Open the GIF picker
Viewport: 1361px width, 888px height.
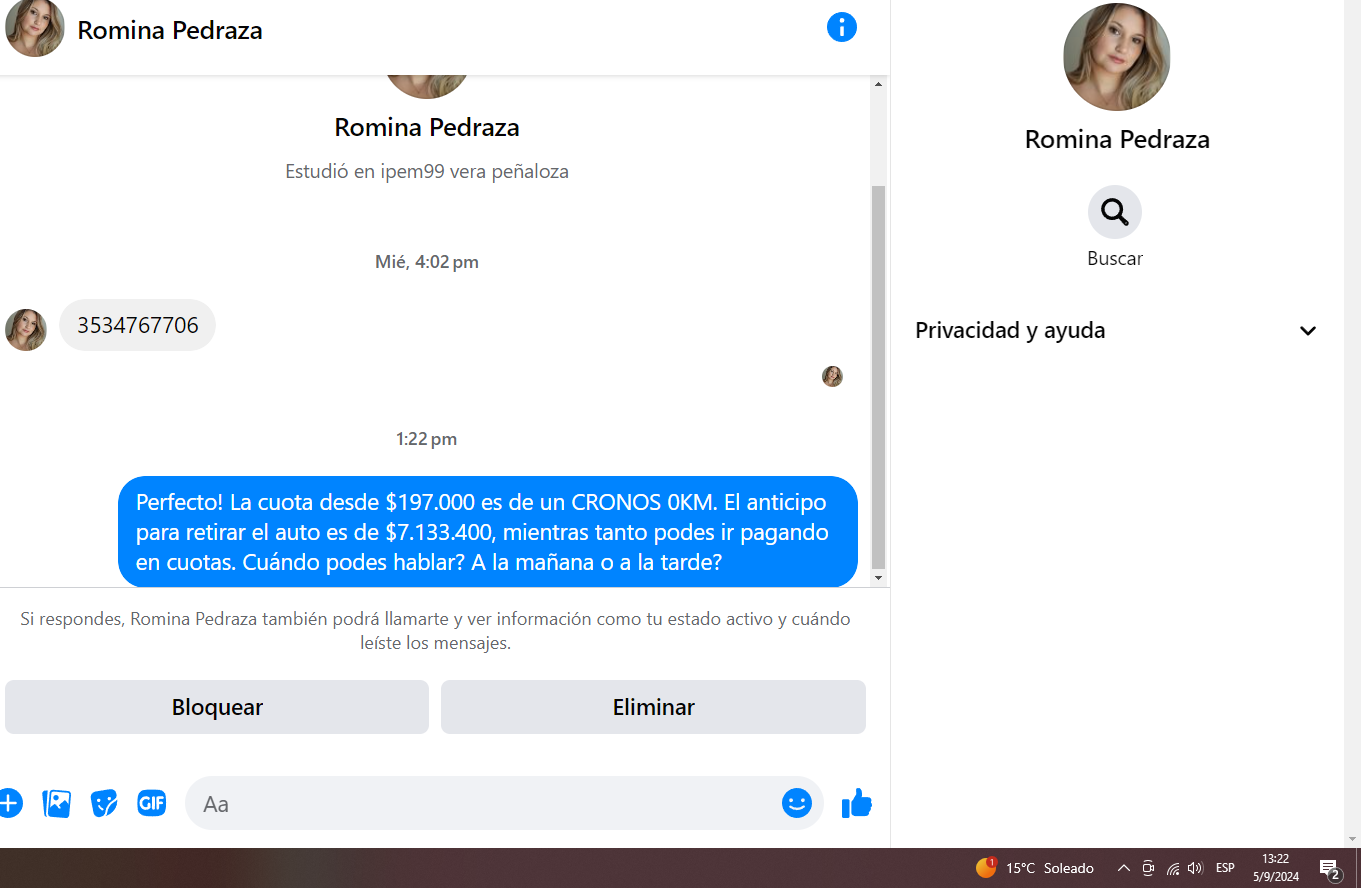[x=152, y=803]
